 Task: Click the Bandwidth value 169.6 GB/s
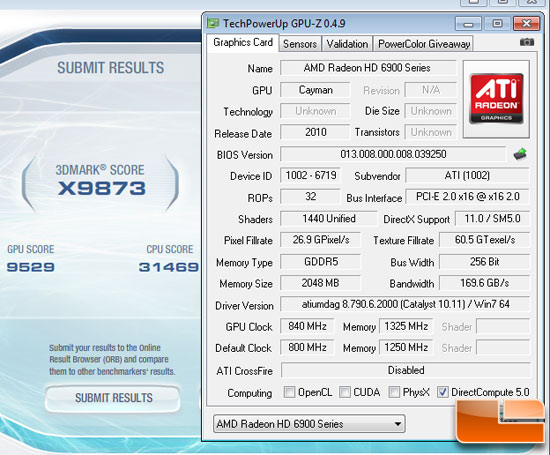click(x=484, y=283)
